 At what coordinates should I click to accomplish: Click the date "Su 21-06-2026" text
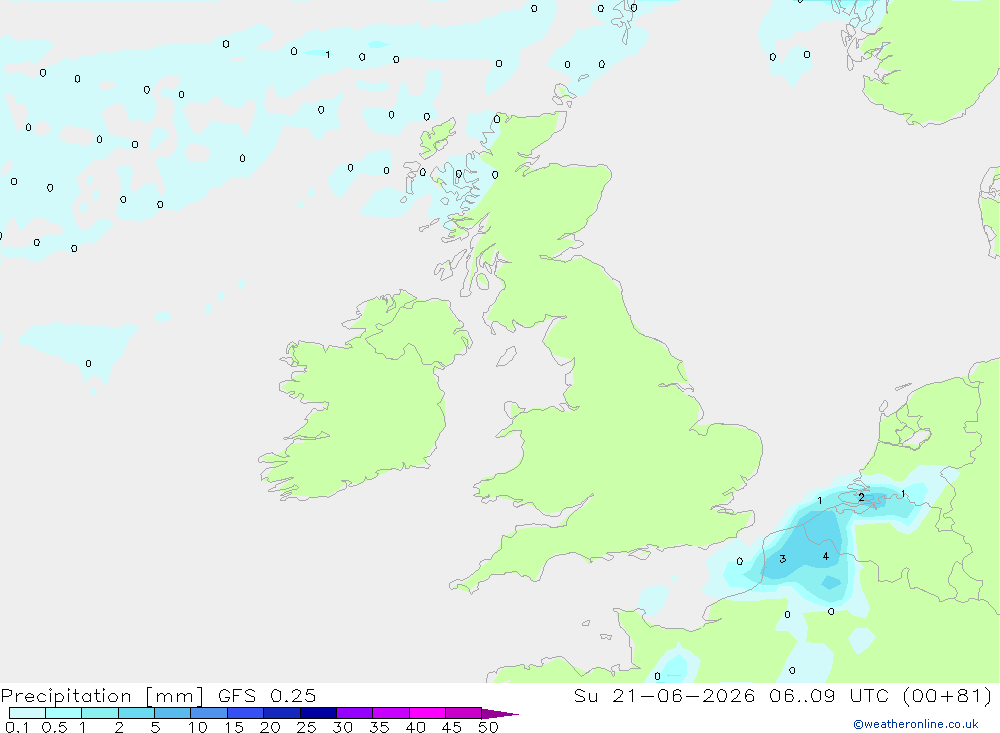(665, 695)
